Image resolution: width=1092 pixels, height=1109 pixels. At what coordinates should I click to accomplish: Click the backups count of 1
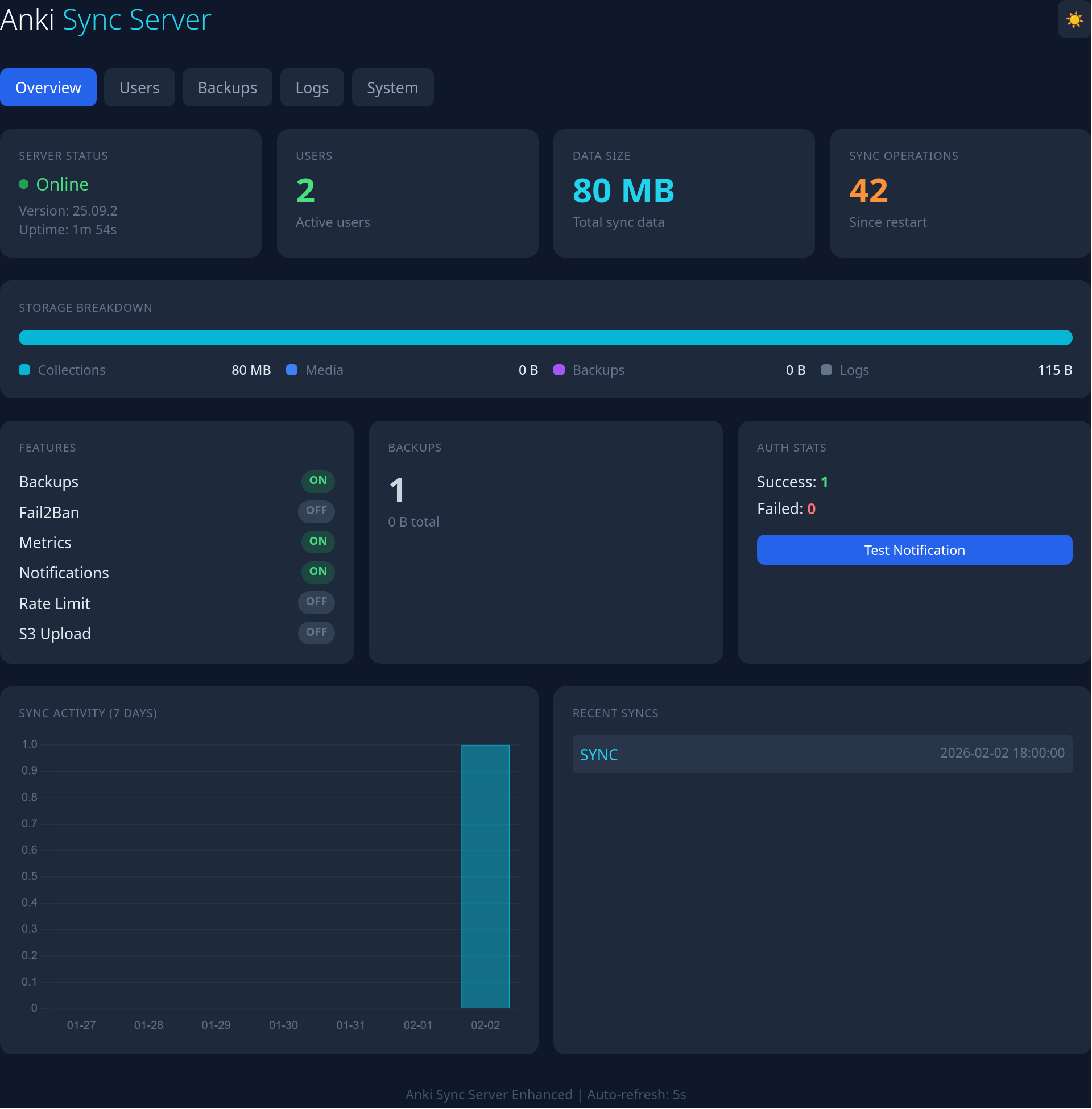coord(397,490)
